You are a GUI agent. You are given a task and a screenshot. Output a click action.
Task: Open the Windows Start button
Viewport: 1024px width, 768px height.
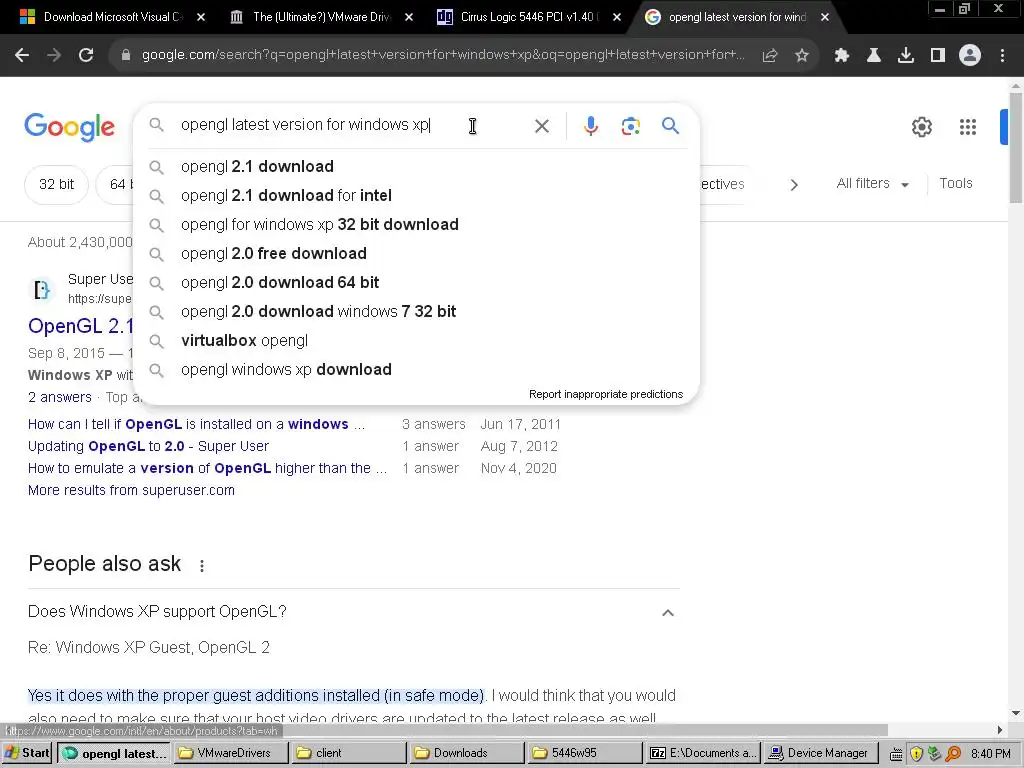click(x=27, y=753)
